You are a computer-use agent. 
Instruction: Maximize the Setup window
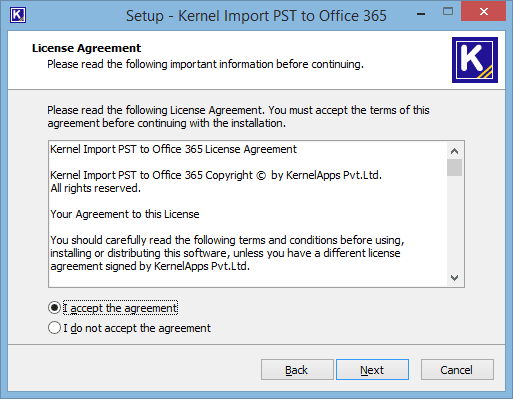click(448, 12)
